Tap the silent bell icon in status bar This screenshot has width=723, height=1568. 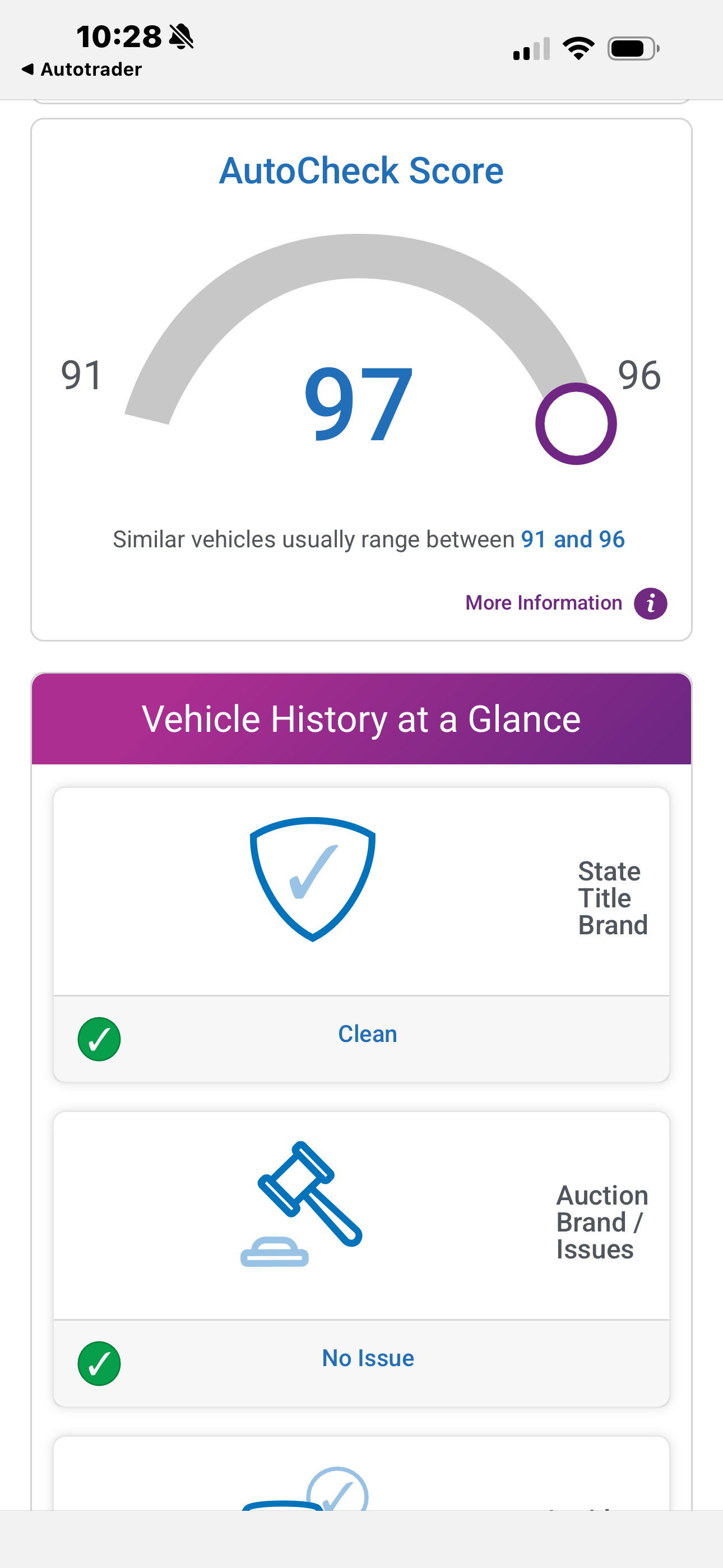(x=180, y=36)
